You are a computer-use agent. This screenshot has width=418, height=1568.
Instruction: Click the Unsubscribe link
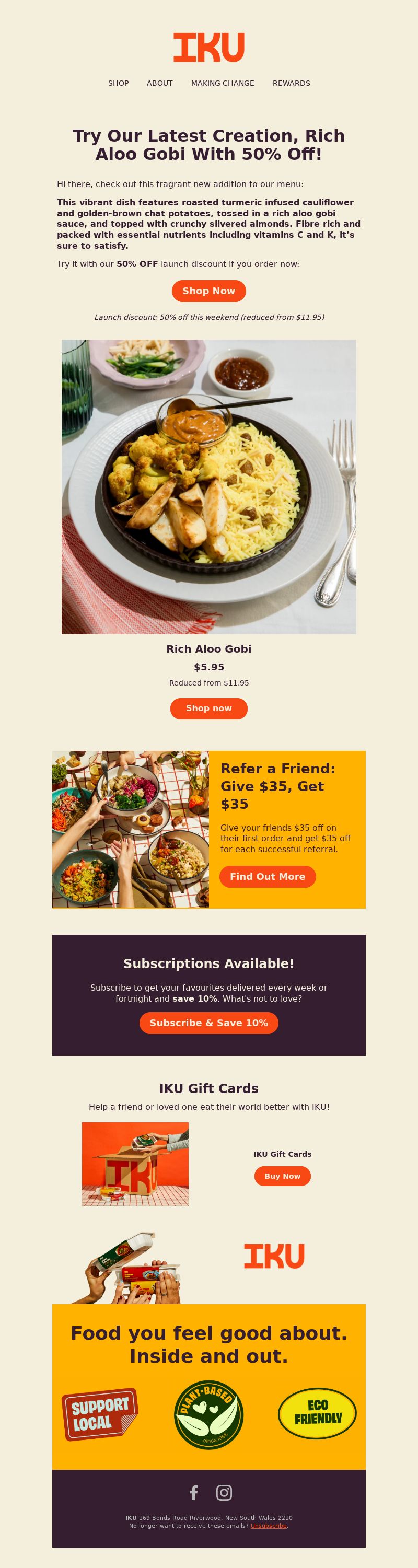pyautogui.click(x=269, y=1525)
